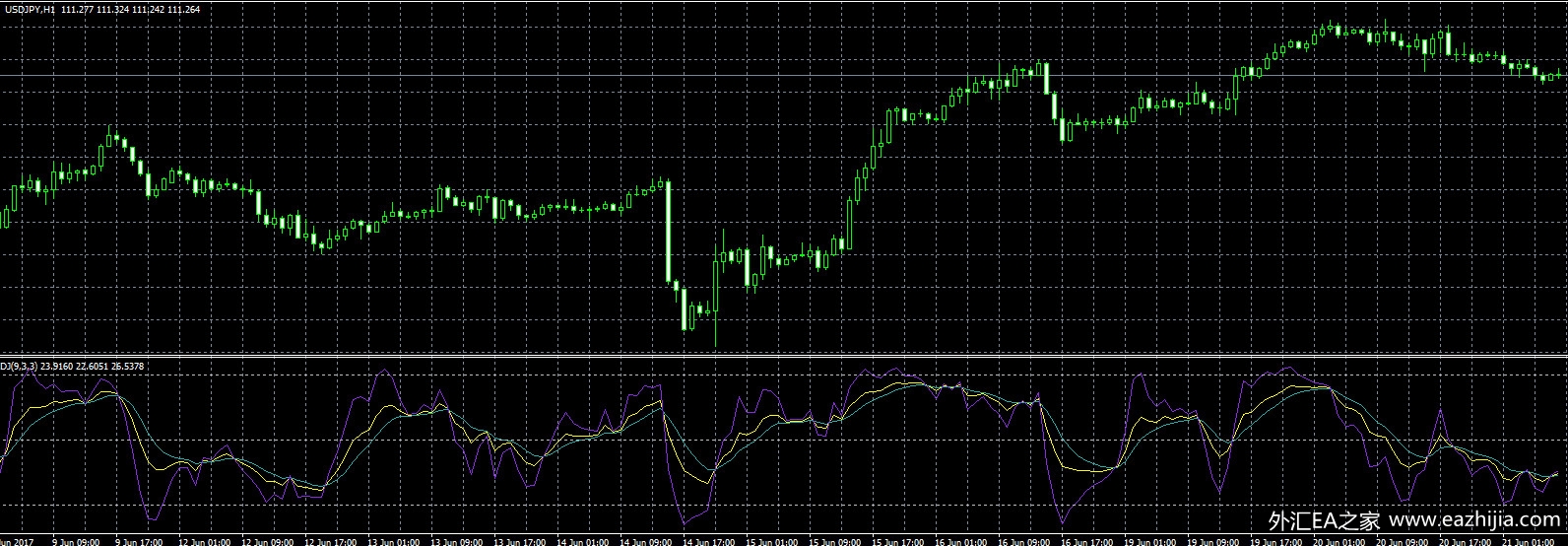Click the 13 Jun 09:00 time label
The height and width of the screenshot is (546, 1568).
(455, 541)
